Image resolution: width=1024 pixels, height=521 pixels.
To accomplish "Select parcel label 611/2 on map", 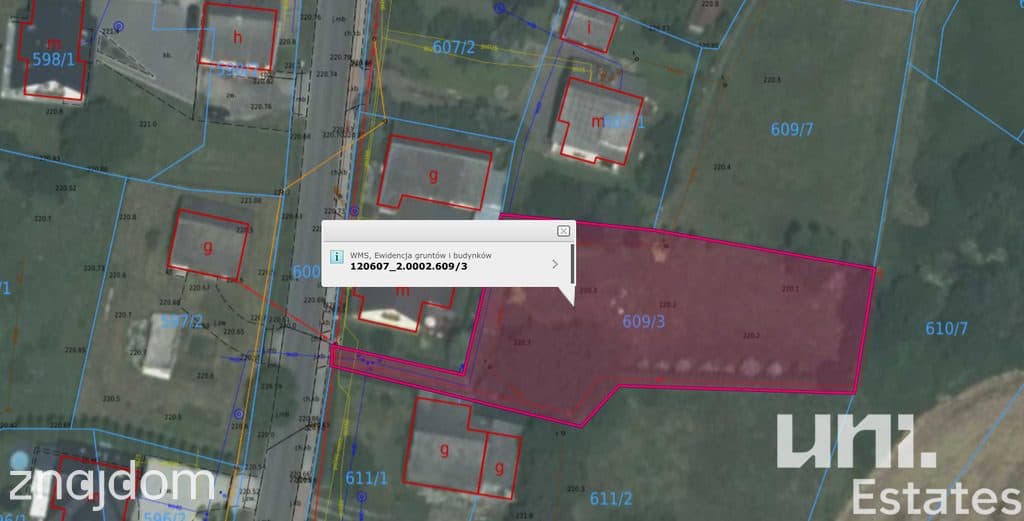I will [x=611, y=499].
